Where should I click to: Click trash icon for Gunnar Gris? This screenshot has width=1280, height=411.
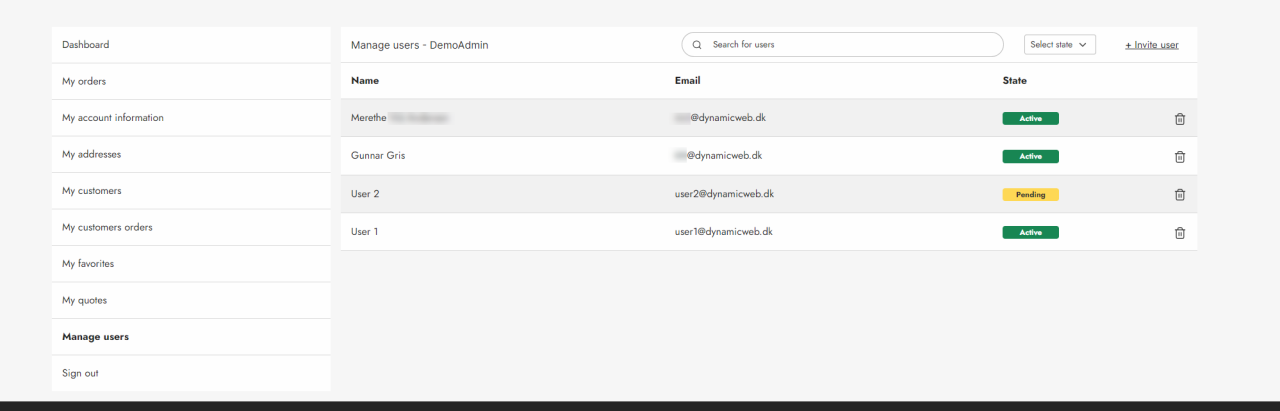tap(1179, 157)
